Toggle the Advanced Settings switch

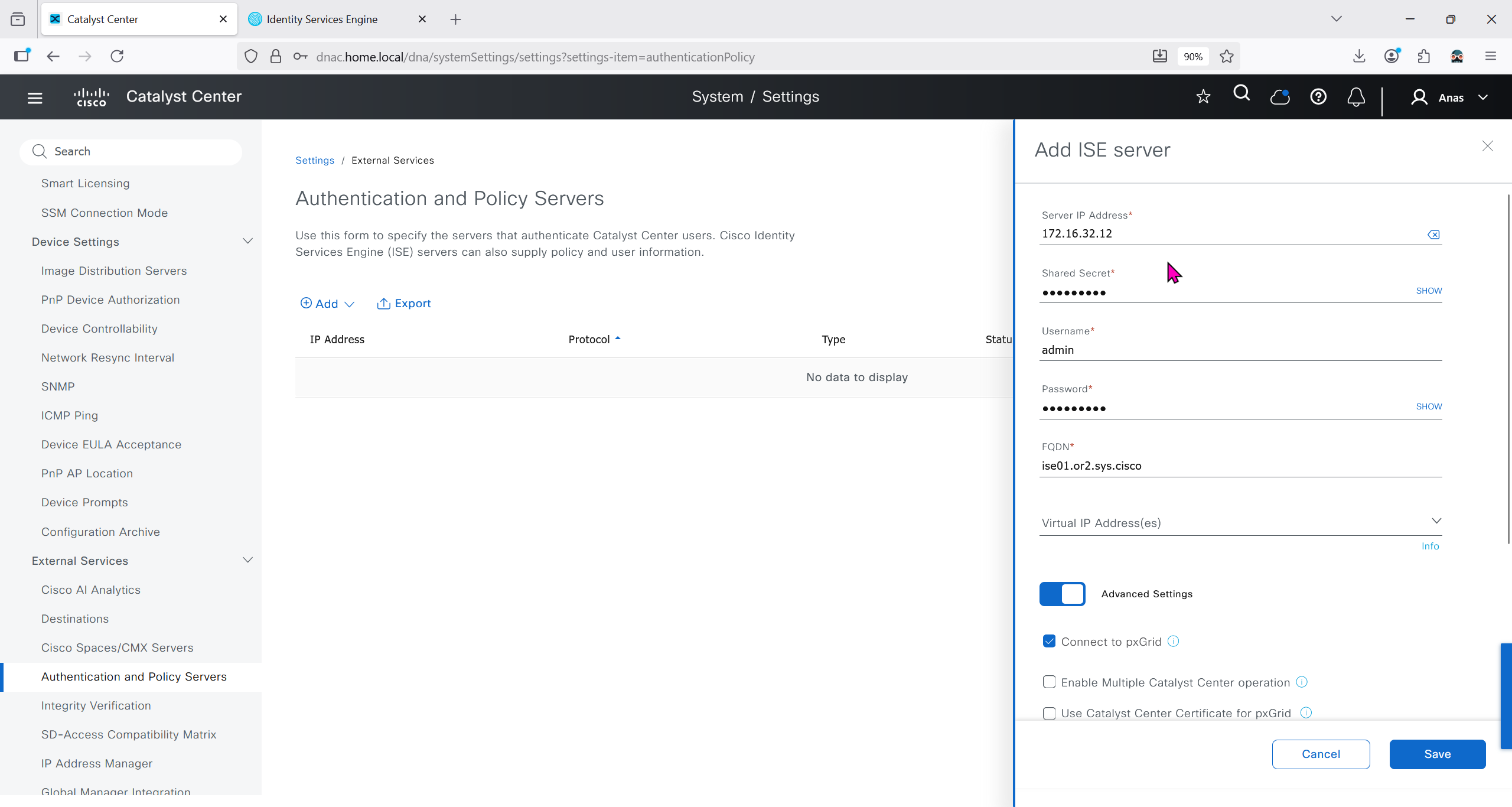(x=1062, y=594)
